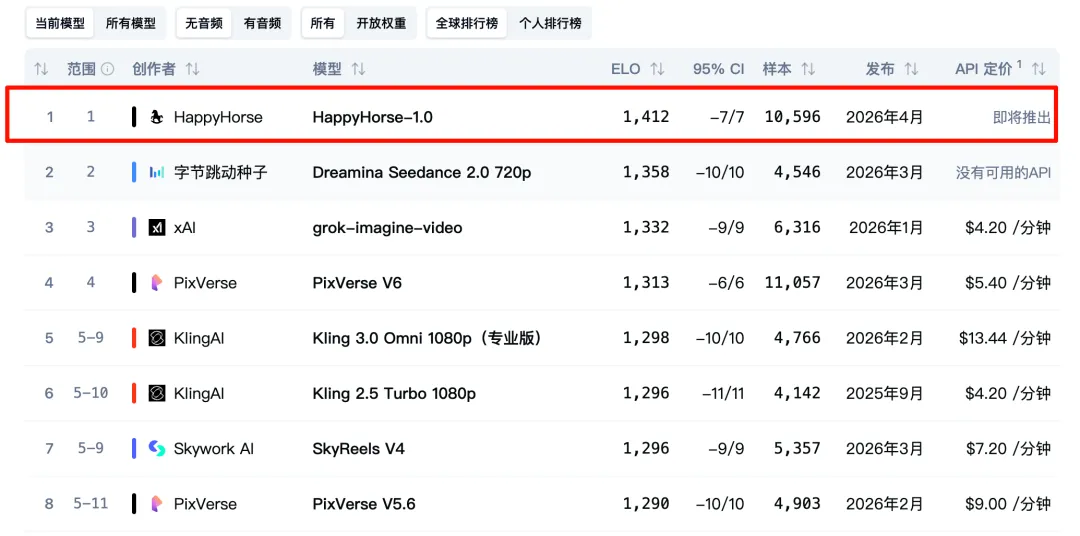Choose the 开放权重 filter

(x=381, y=23)
